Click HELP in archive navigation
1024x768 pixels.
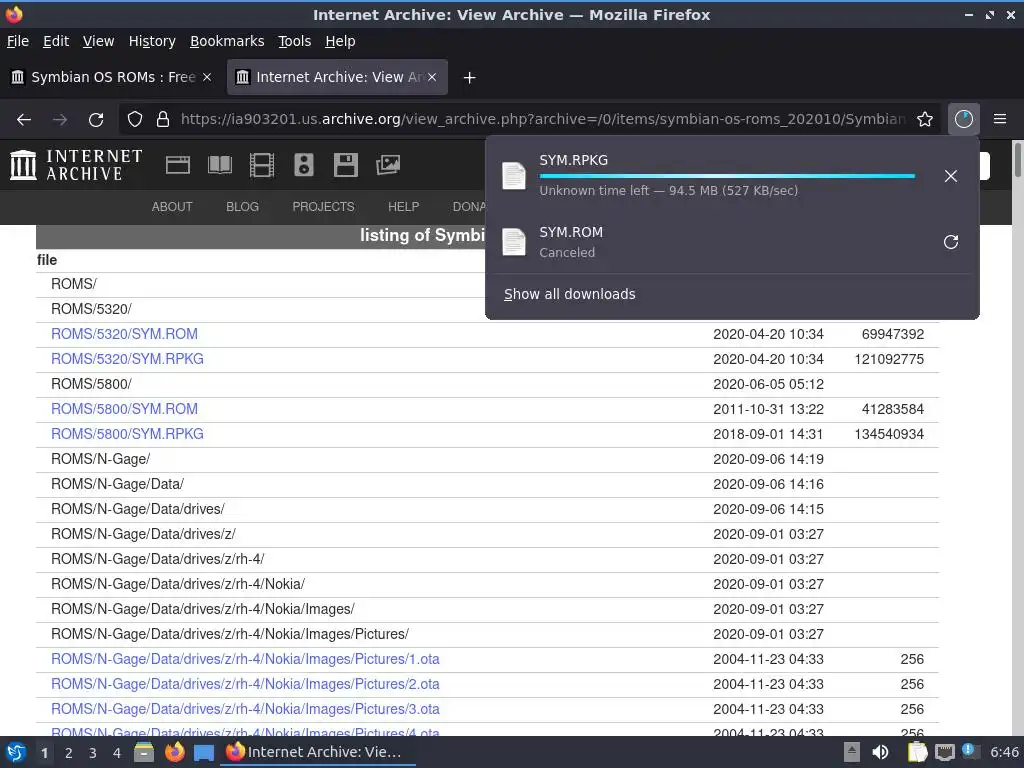click(404, 207)
